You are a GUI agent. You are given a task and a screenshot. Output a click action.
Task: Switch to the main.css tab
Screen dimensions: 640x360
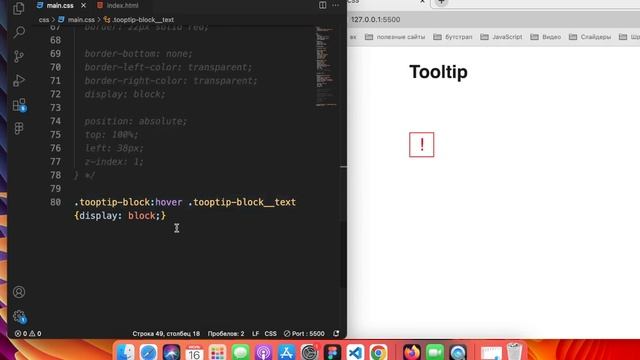click(60, 5)
